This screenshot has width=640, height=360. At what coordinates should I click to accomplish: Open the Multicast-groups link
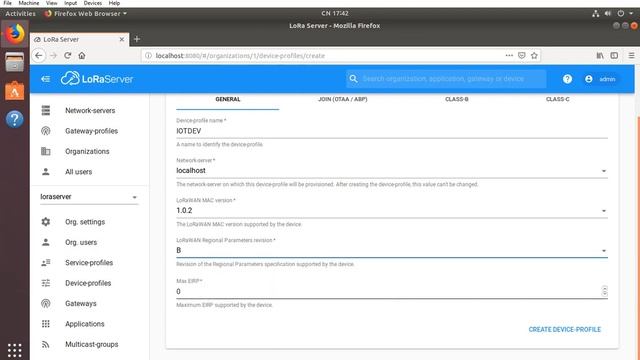(91, 344)
